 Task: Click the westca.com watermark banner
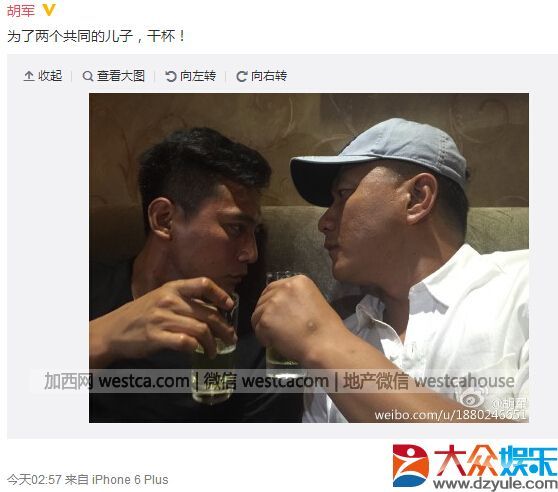tap(279, 381)
